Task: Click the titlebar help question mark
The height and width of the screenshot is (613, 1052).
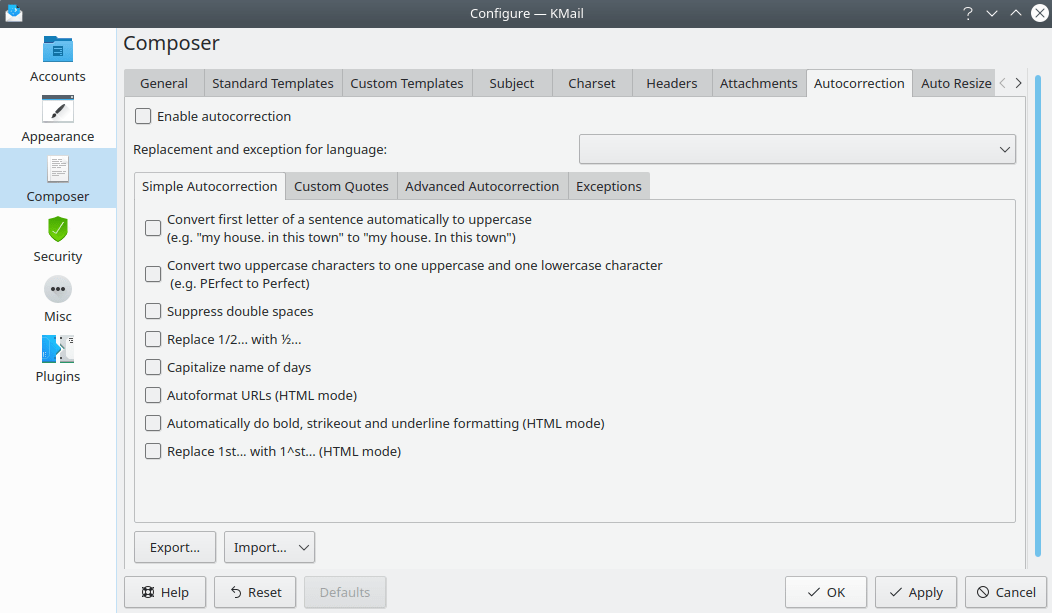Action: [966, 13]
